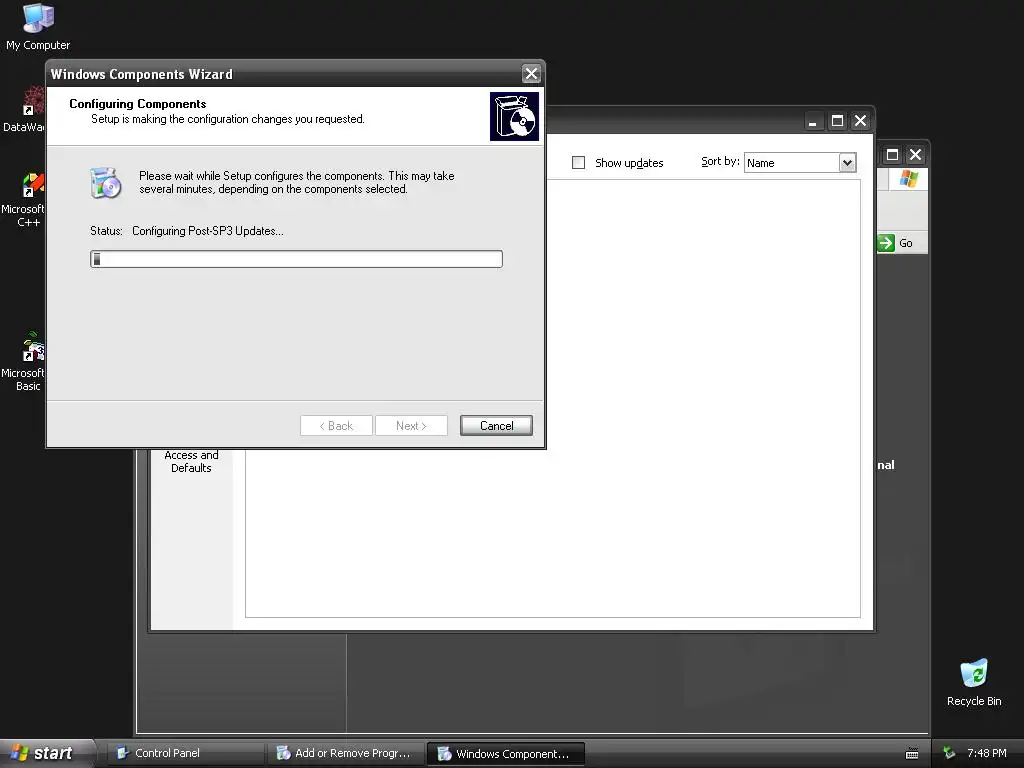The height and width of the screenshot is (768, 1024).
Task: Click the disabled Back button in wizard
Action: pyautogui.click(x=336, y=426)
